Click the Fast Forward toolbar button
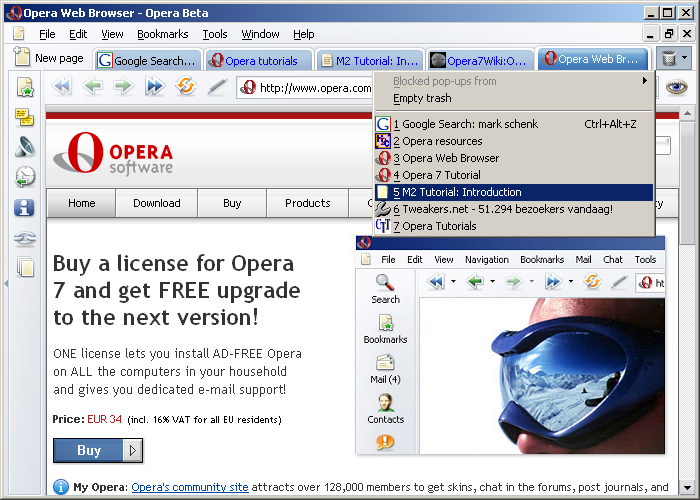The height and width of the screenshot is (500, 700). (154, 87)
